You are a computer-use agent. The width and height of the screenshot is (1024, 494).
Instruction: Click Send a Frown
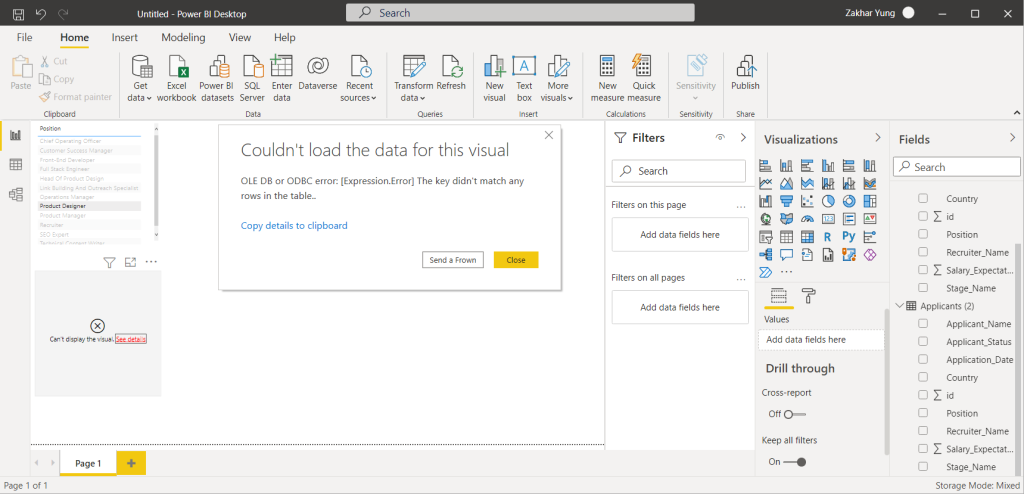point(453,259)
